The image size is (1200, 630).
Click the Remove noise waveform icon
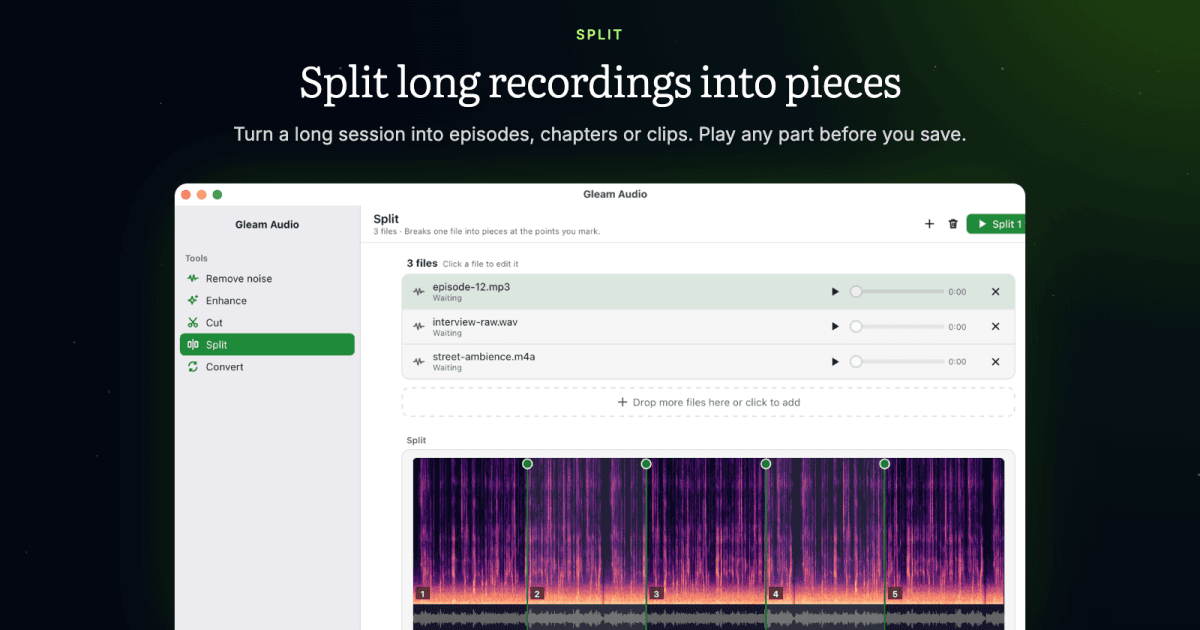point(193,279)
